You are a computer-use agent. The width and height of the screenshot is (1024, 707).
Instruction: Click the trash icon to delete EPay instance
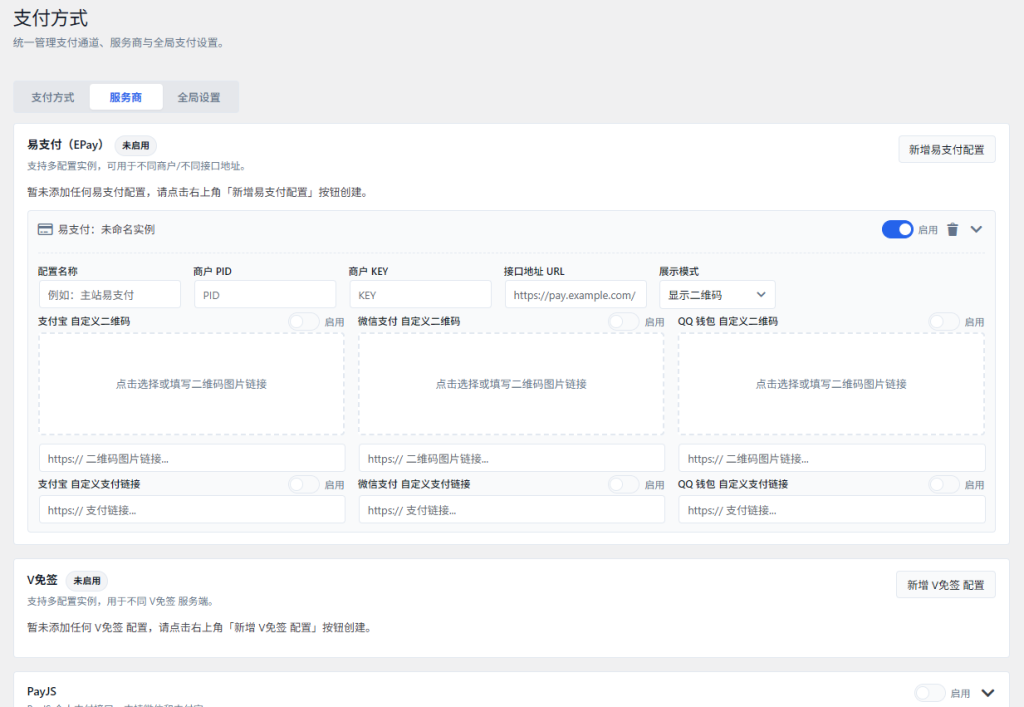(x=952, y=230)
